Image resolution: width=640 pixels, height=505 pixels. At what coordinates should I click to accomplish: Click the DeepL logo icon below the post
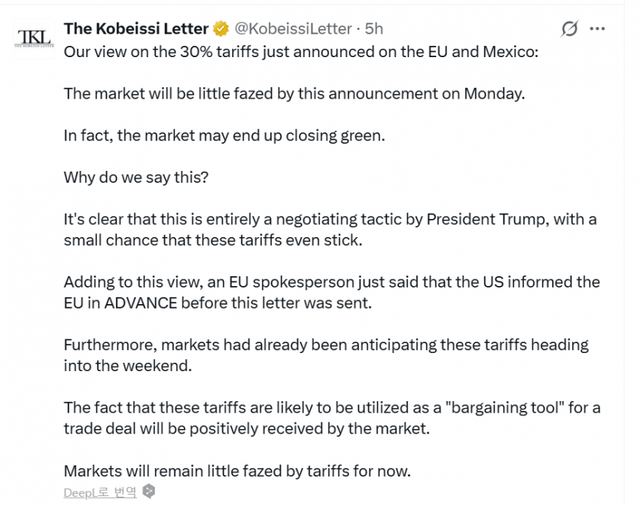[x=149, y=491]
